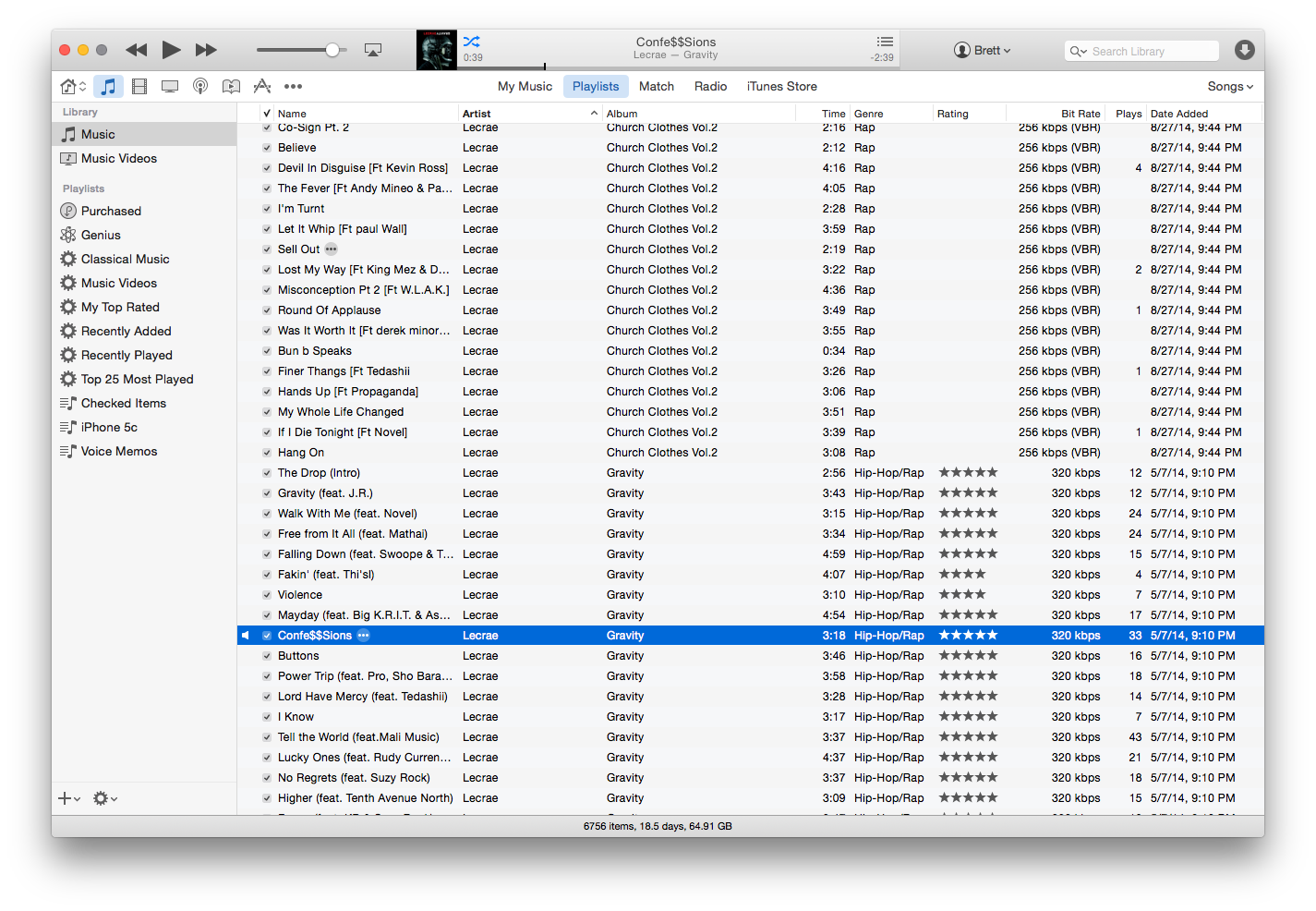The width and height of the screenshot is (1316, 911).
Task: Uncheck the Bun b Speaks checkbox
Action: pos(267,351)
